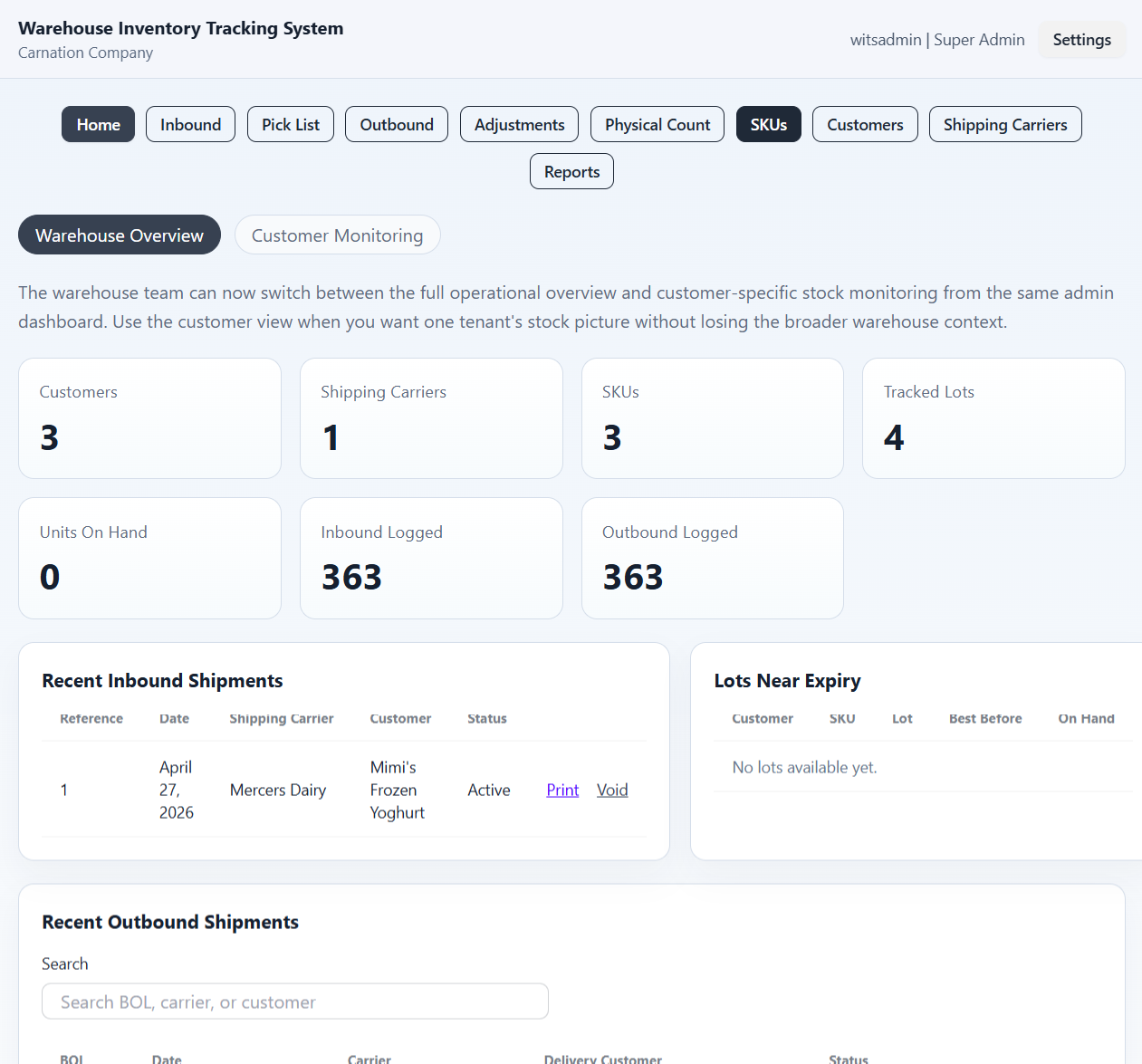Focus the Search BOL, carrier, or customer field
The image size is (1142, 1064).
click(295, 1002)
